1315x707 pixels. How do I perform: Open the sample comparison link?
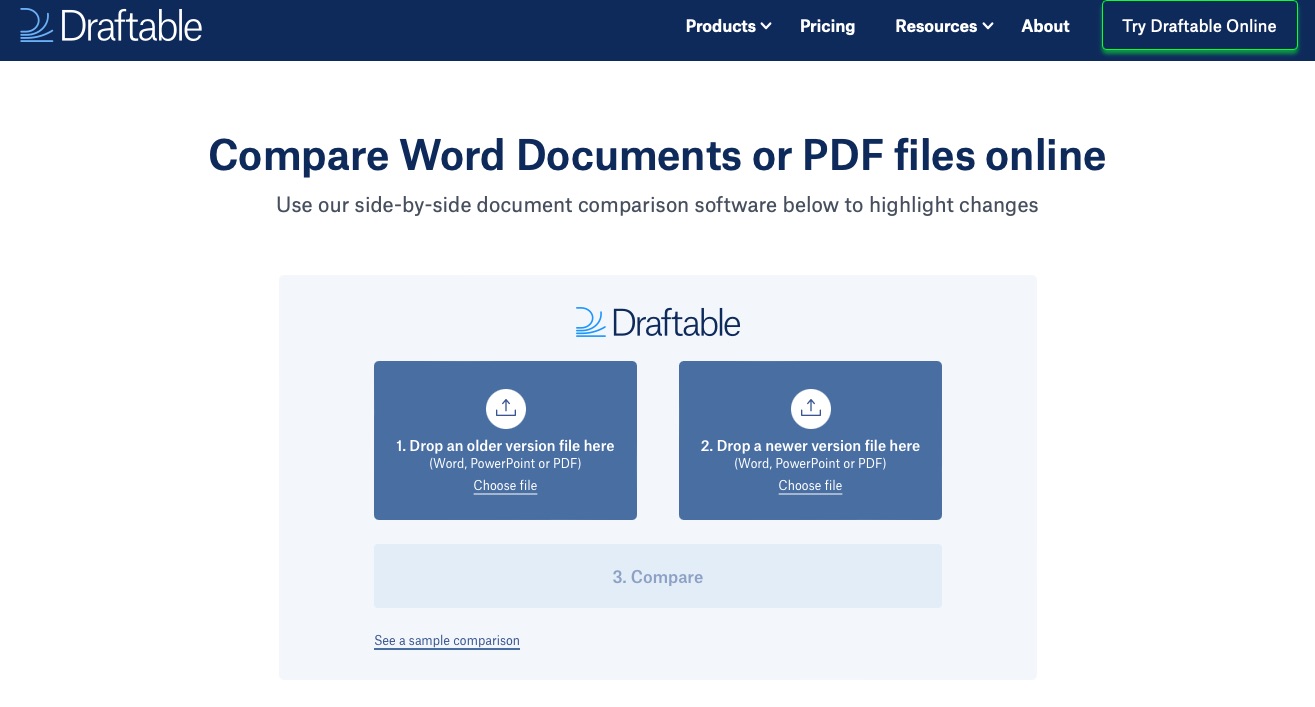[x=446, y=640]
